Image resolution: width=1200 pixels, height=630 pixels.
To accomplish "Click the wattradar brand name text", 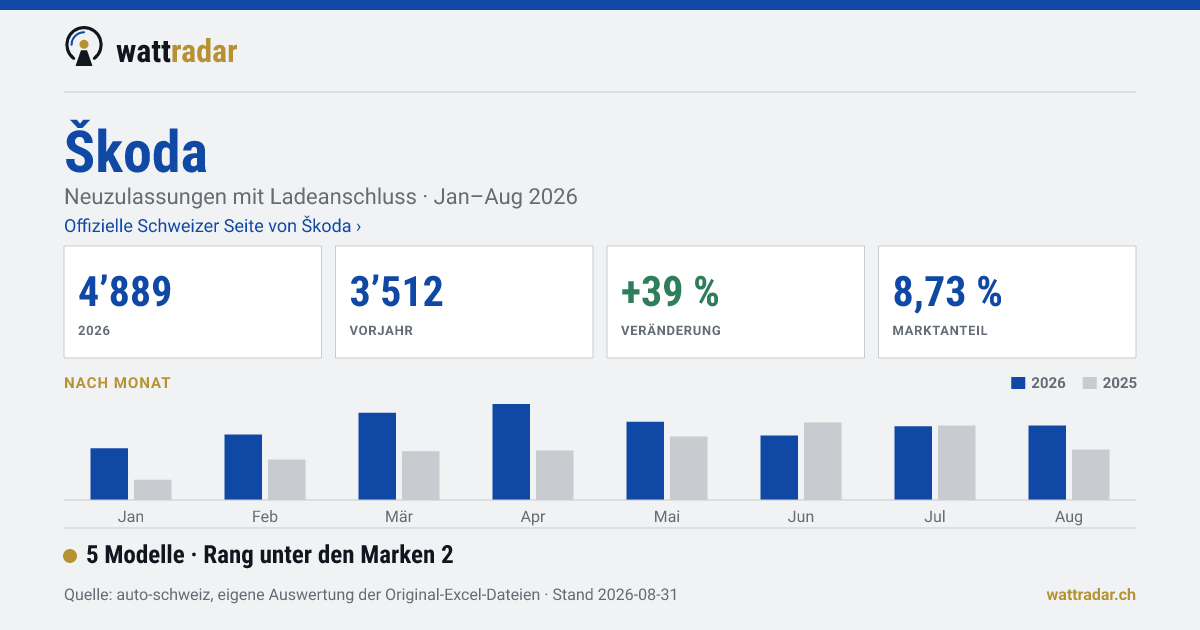I will [x=177, y=51].
